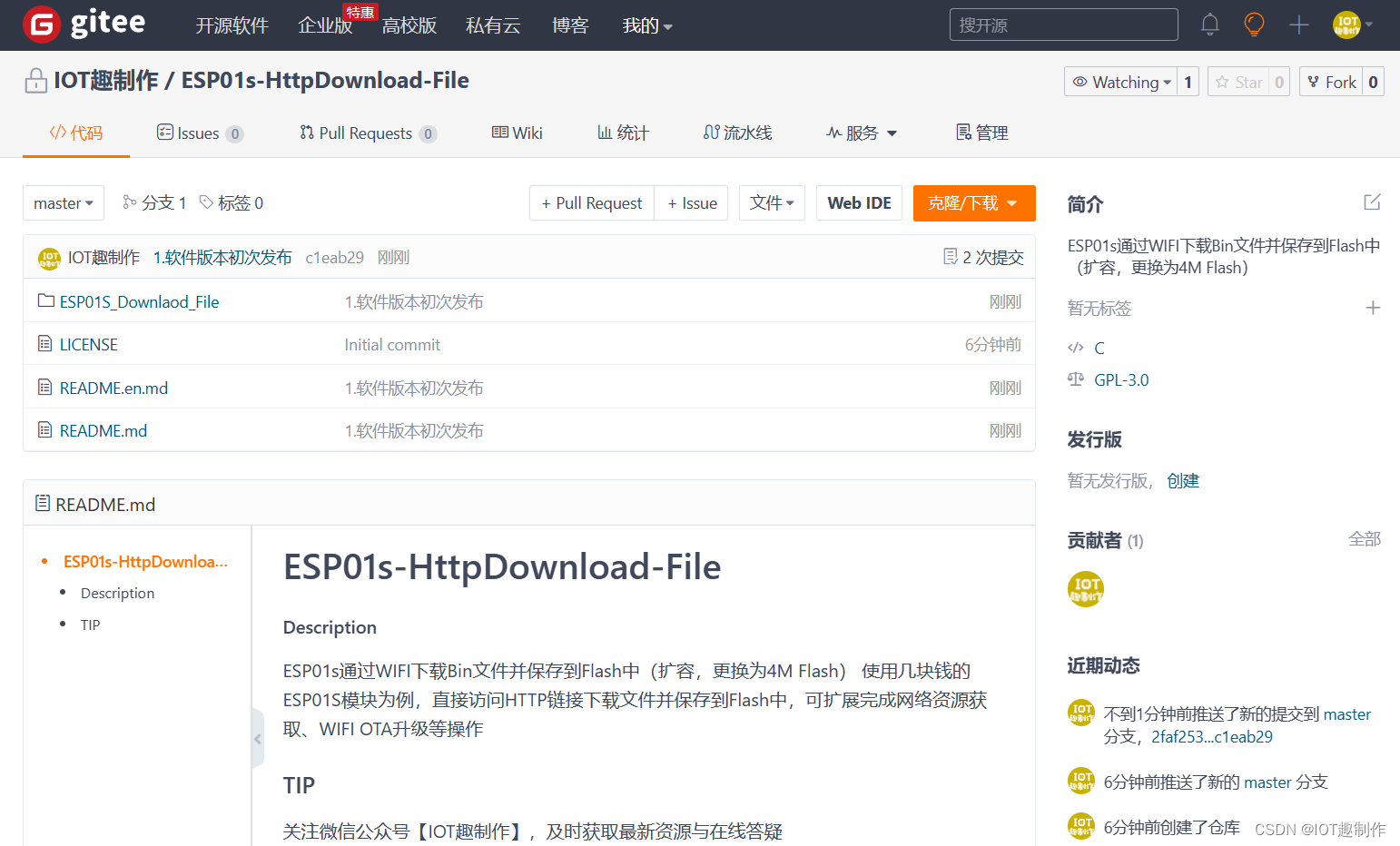
Task: Open the Watching dropdown
Action: click(1121, 82)
